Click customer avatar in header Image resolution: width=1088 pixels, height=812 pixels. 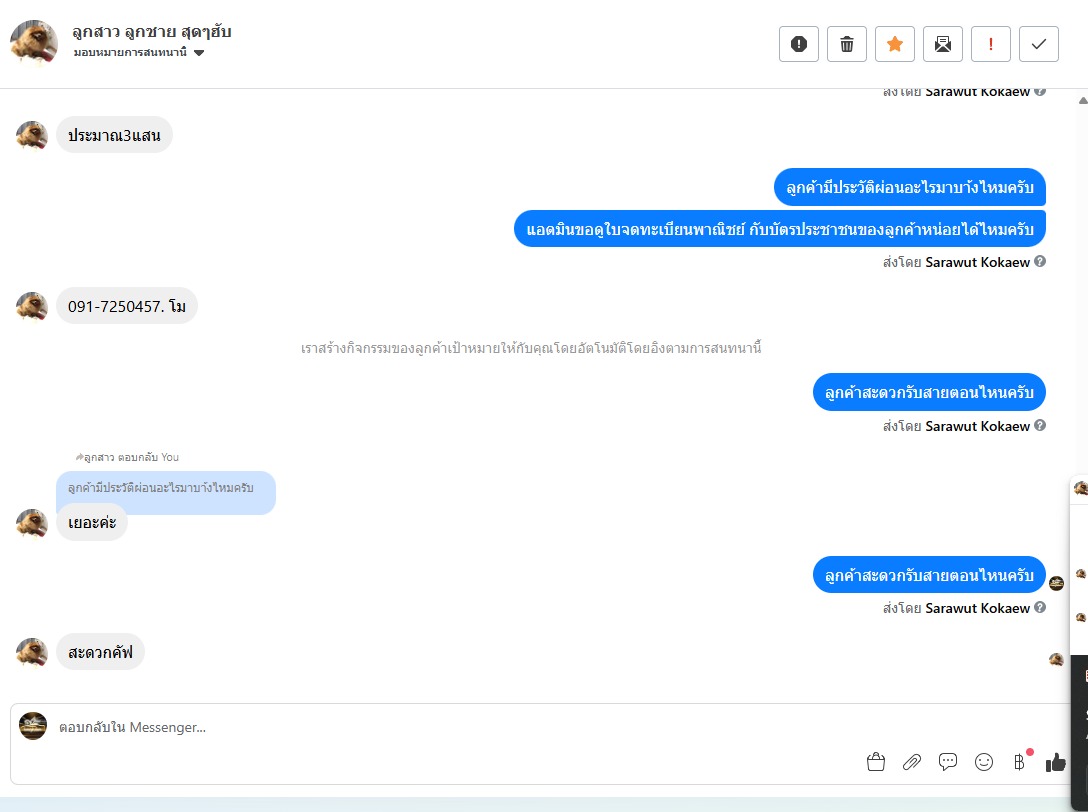coord(34,42)
